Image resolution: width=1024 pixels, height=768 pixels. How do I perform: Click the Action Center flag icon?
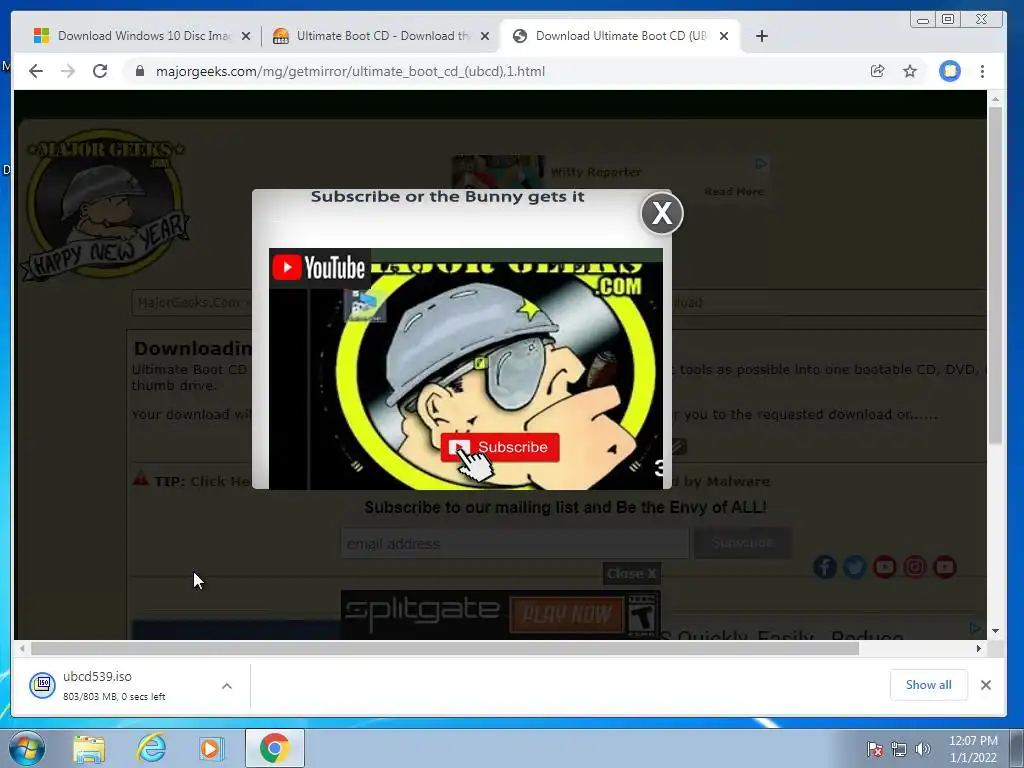875,749
